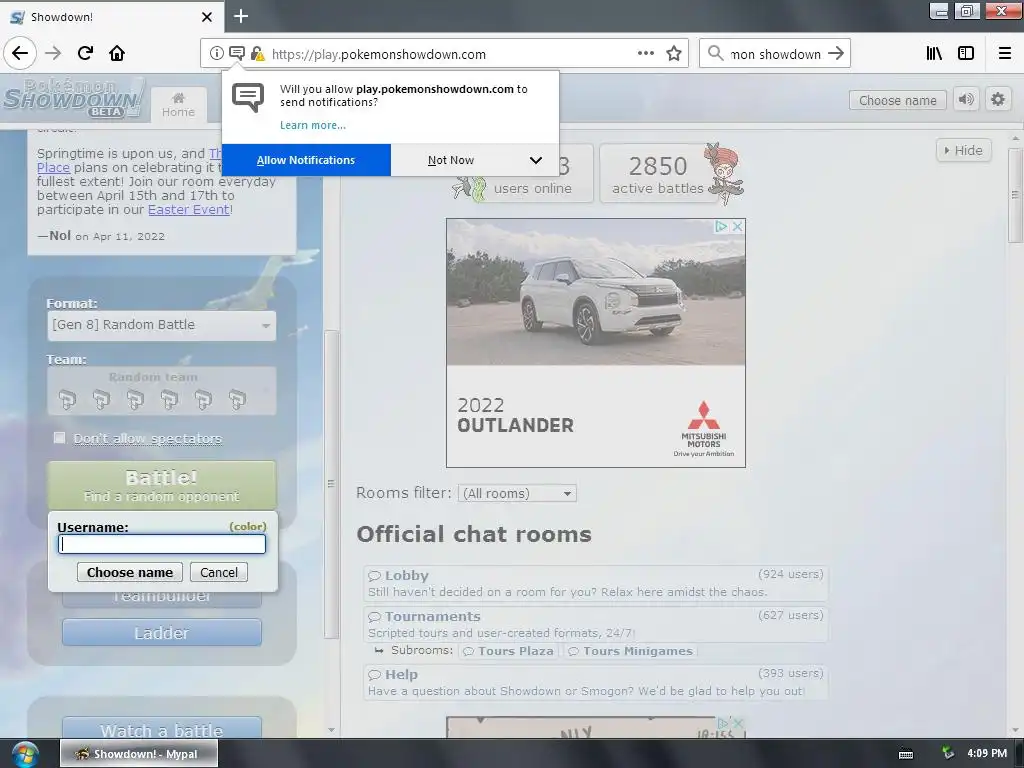Click the Battle! find opponent button
The width and height of the screenshot is (1024, 768).
(x=161, y=485)
